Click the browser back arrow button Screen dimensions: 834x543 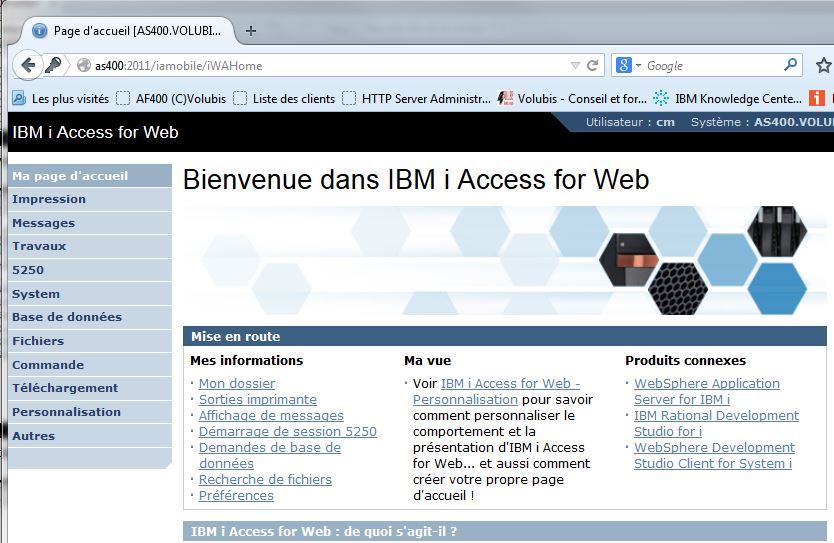pos(28,65)
